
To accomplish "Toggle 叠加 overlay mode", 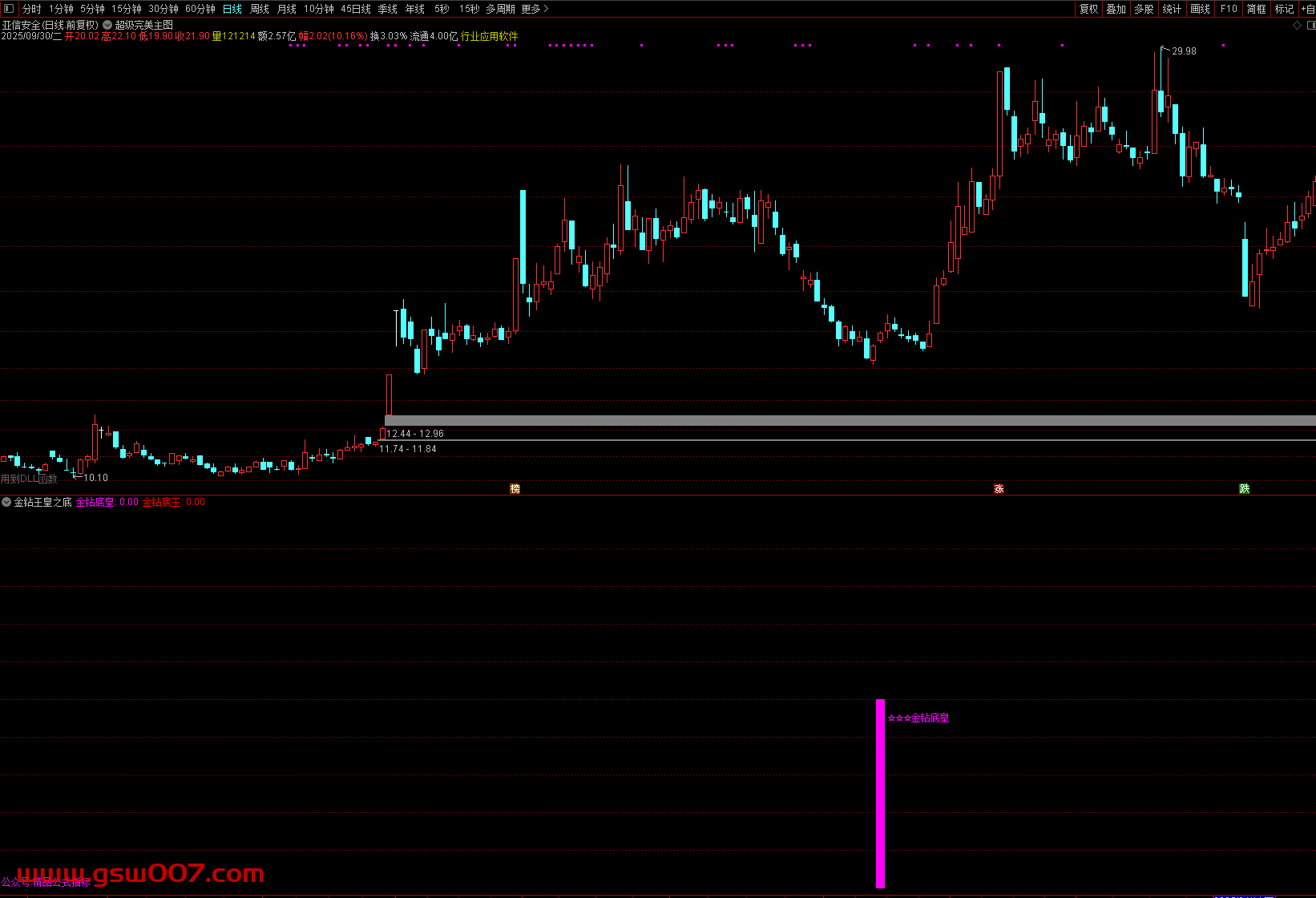I will pos(1116,9).
